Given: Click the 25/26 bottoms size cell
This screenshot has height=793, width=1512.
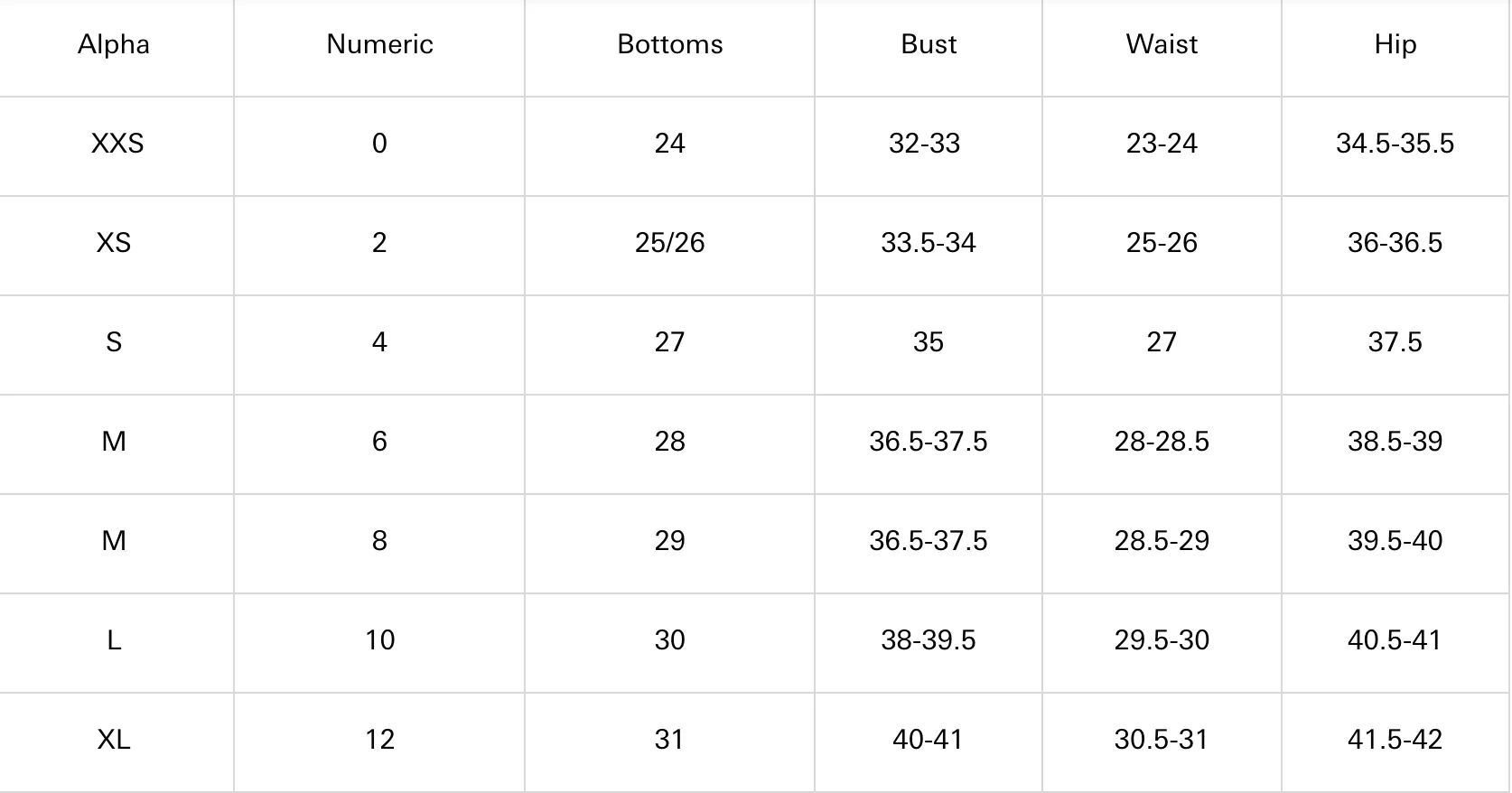Looking at the screenshot, I should (670, 243).
